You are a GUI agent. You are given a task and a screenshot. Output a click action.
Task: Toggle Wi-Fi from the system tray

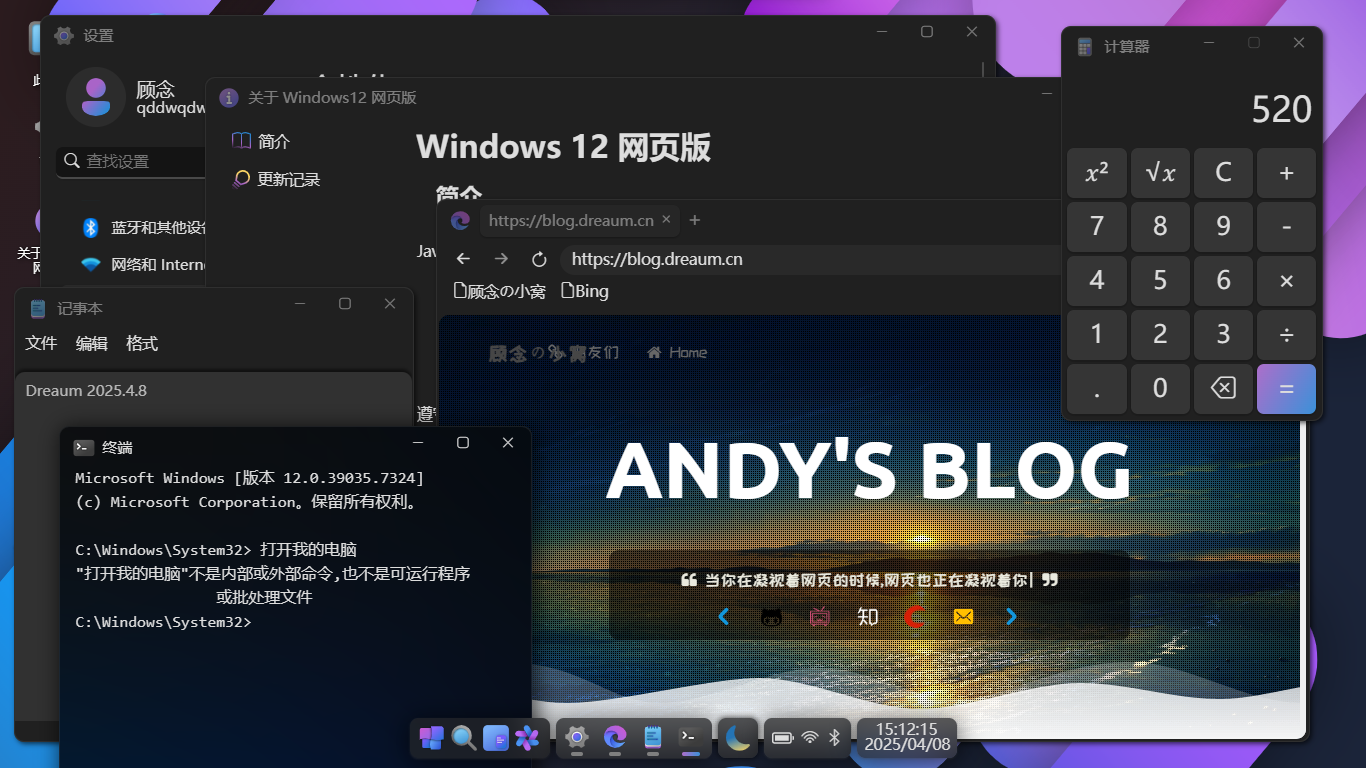808,738
